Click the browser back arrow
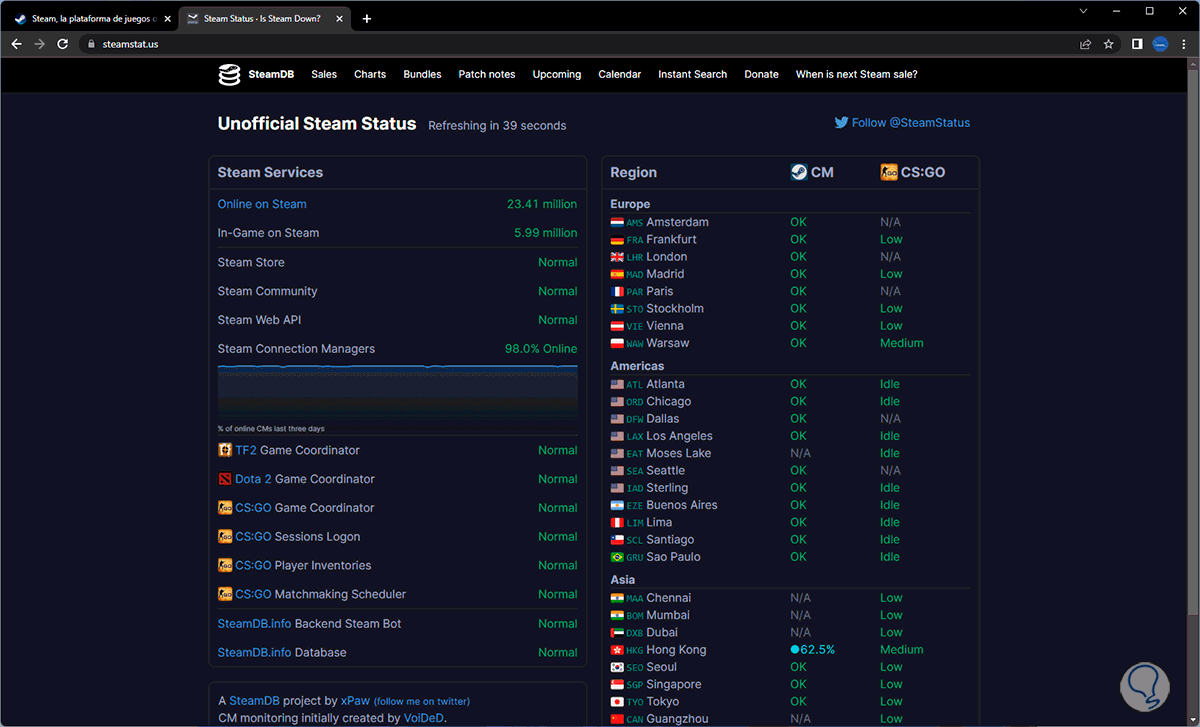The width and height of the screenshot is (1200, 727). pyautogui.click(x=16, y=44)
